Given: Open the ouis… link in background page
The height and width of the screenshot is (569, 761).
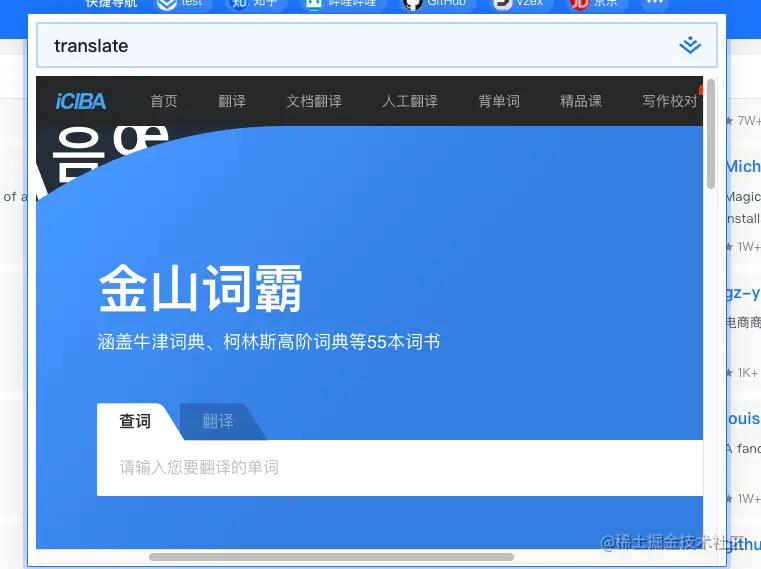Looking at the screenshot, I should point(744,418).
